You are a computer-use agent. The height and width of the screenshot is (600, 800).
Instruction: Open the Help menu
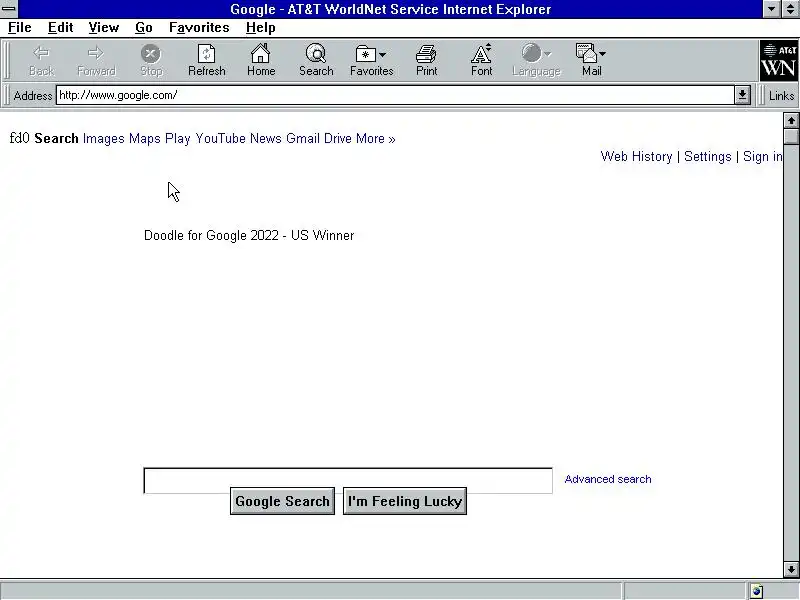point(261,28)
